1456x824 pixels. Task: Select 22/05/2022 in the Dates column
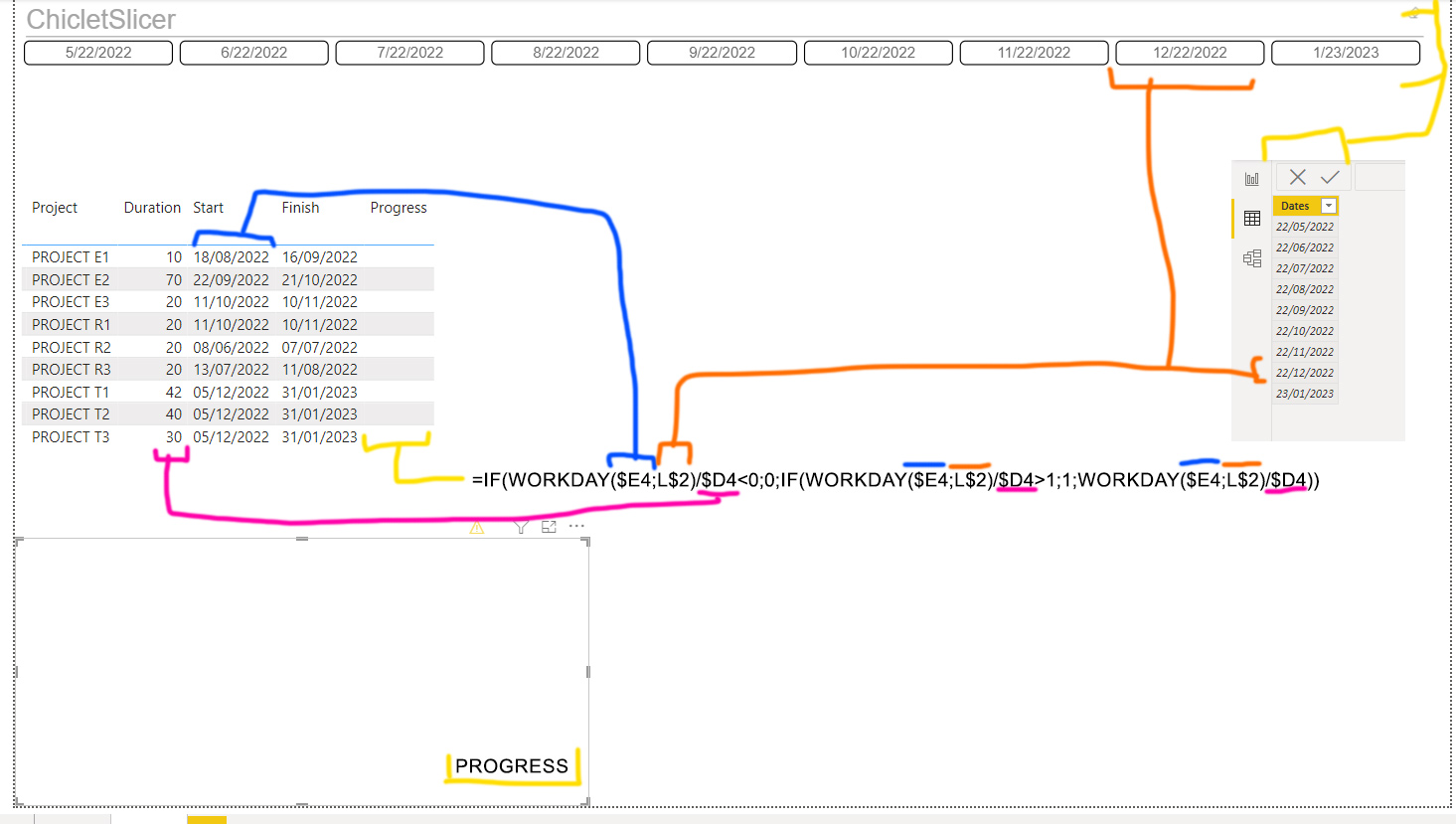tap(1305, 227)
